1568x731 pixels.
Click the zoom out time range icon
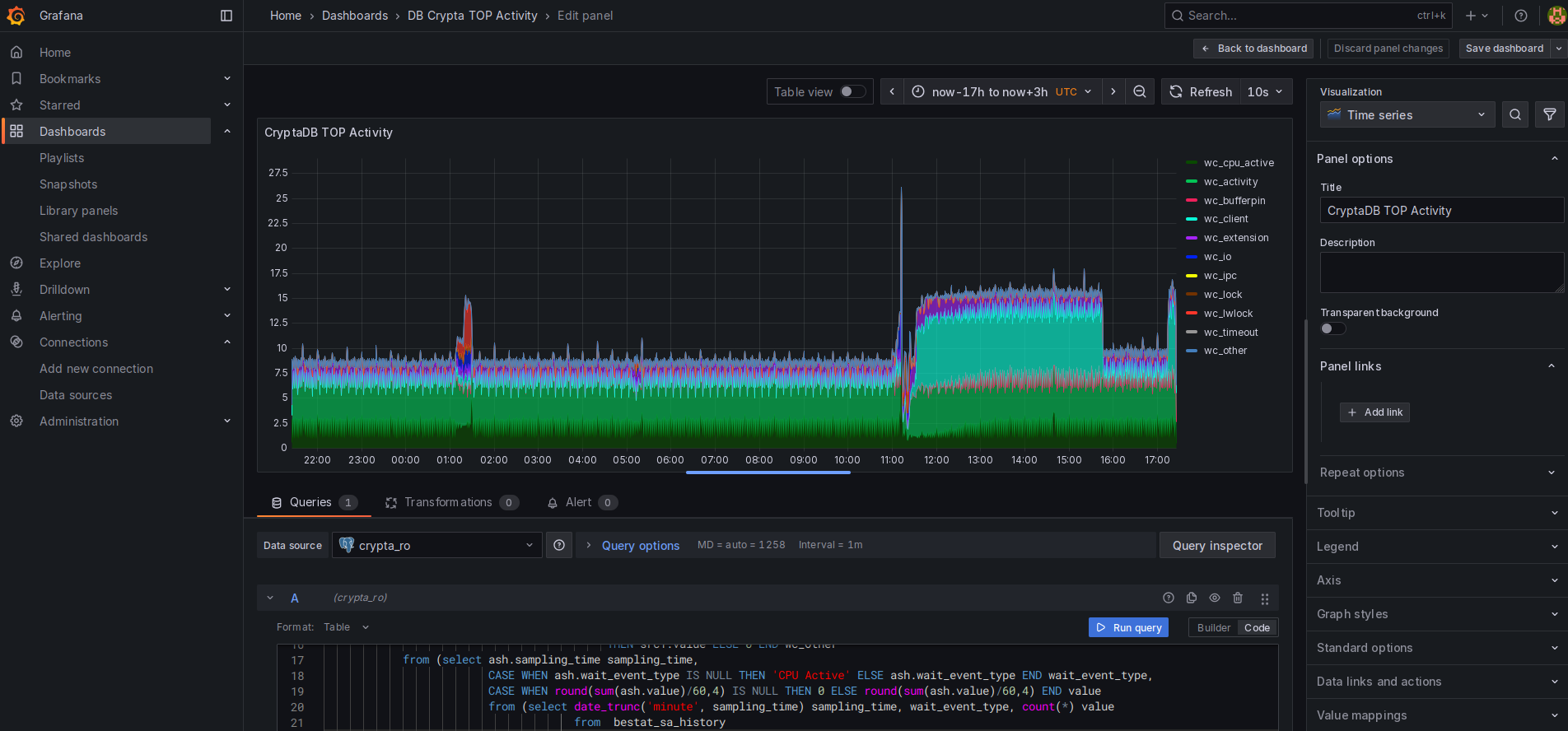(x=1140, y=92)
